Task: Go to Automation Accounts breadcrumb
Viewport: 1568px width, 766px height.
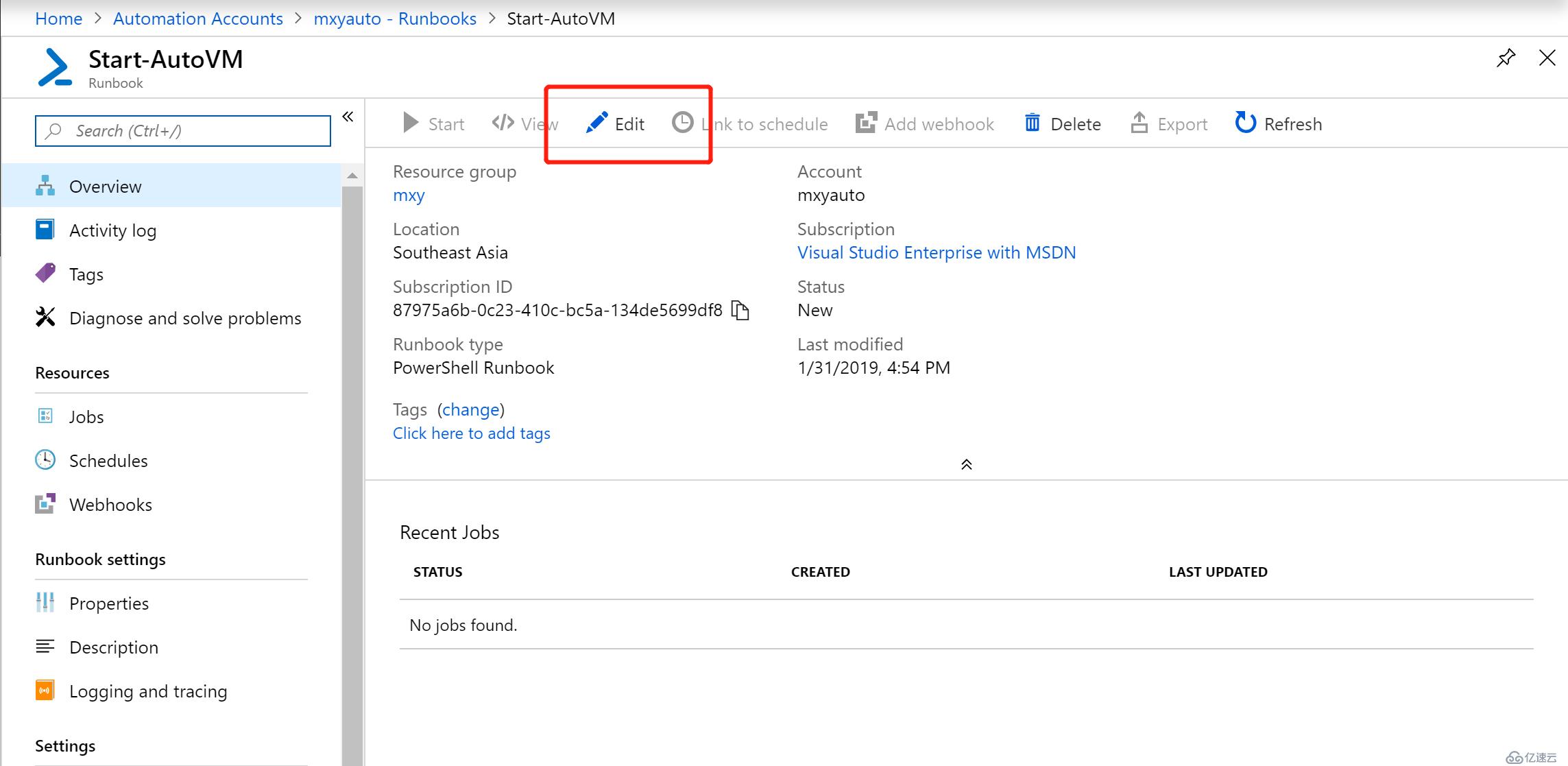Action: [x=198, y=19]
